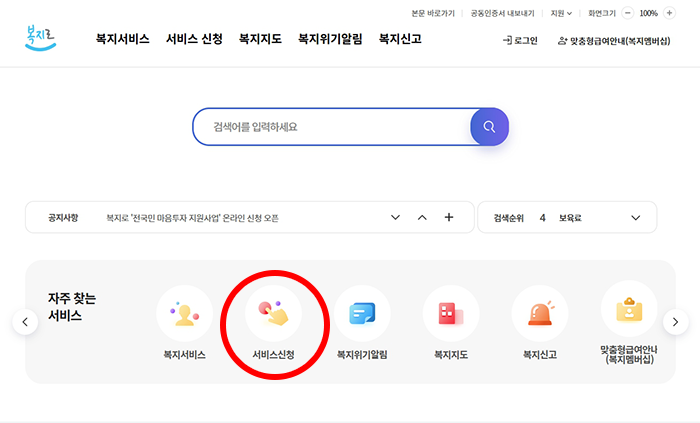Open the 복지위기알림 chat icon

tap(362, 313)
